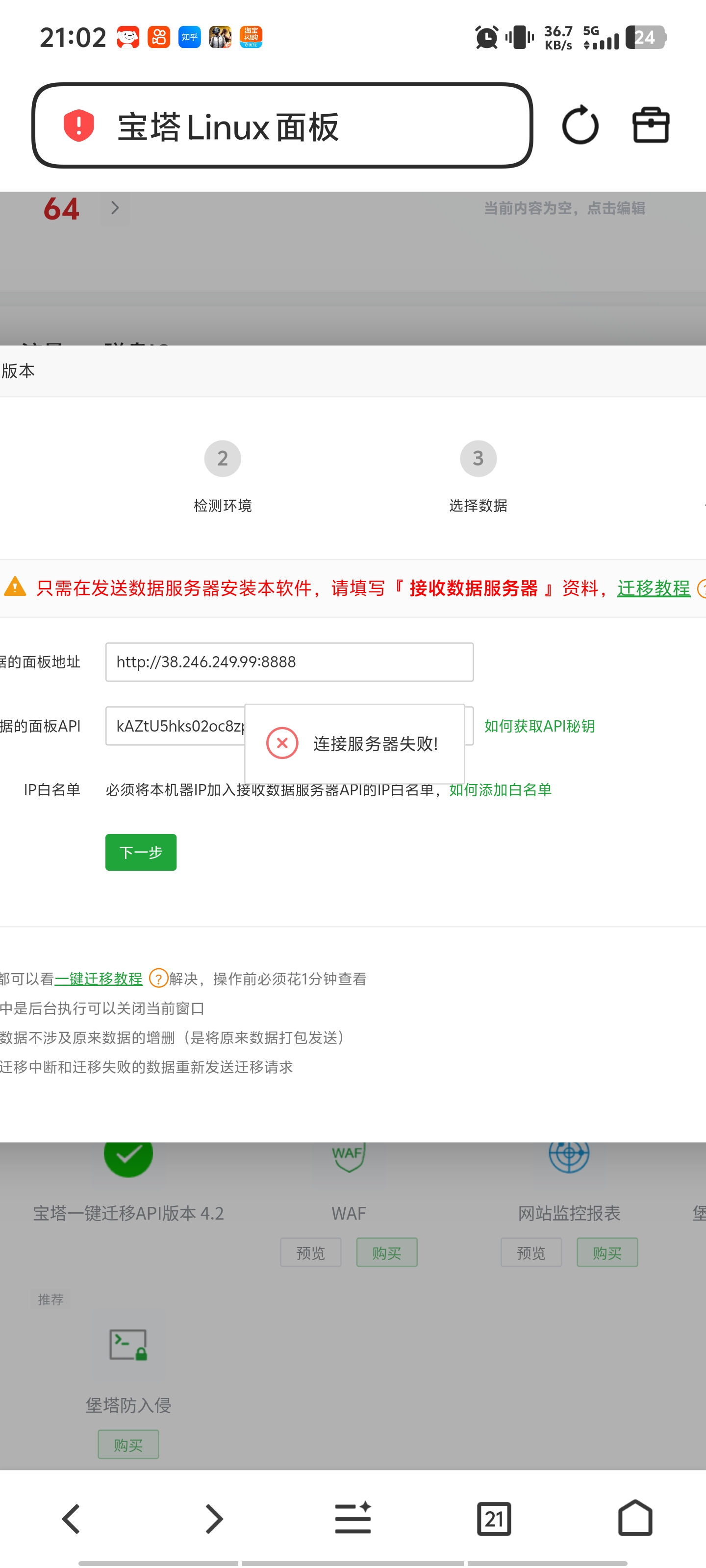Click the 堡塔防入侵 label
This screenshot has height=1568, width=706.
click(128, 1405)
